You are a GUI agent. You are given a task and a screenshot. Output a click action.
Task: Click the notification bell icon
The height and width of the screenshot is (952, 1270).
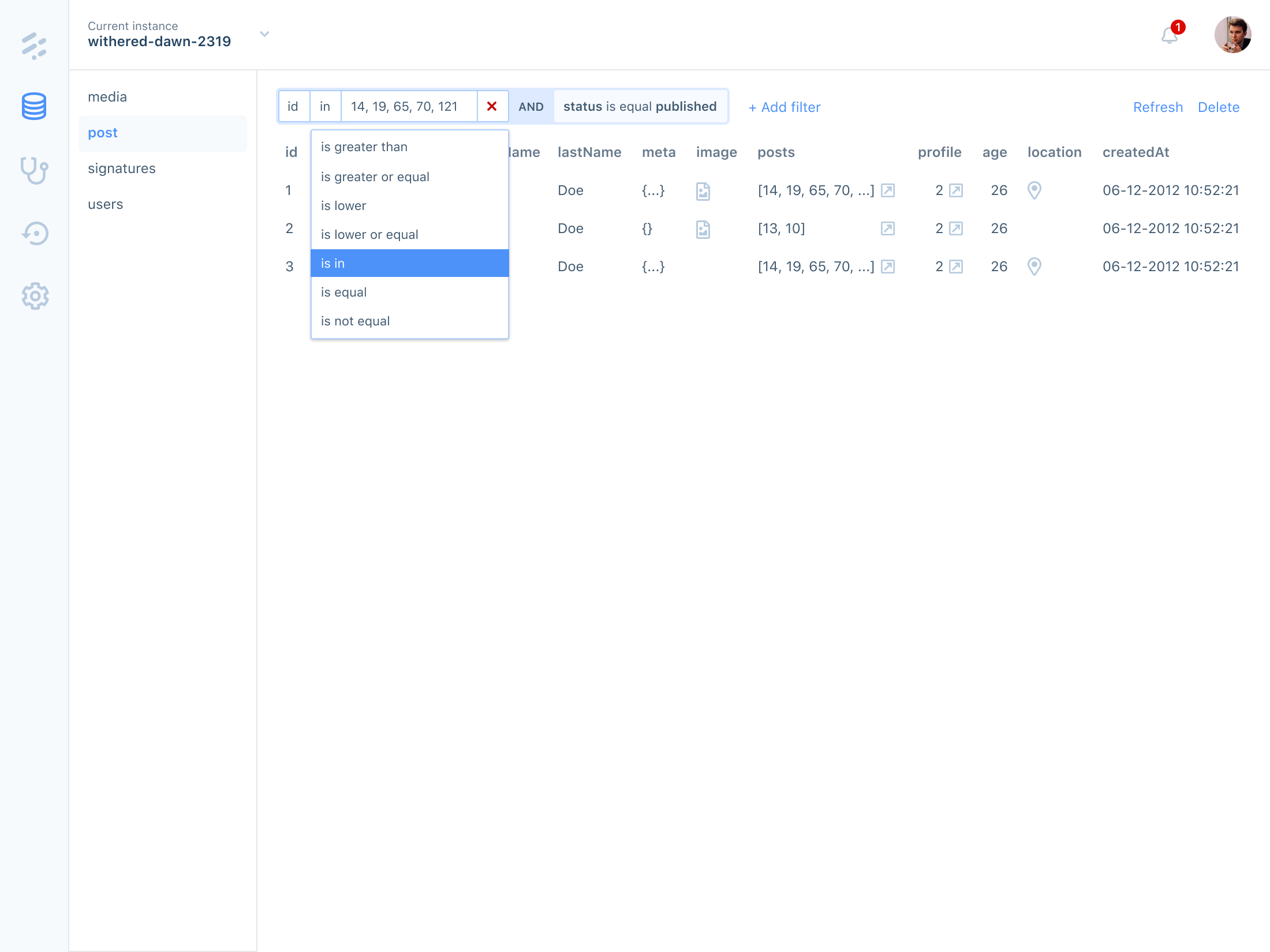1170,36
